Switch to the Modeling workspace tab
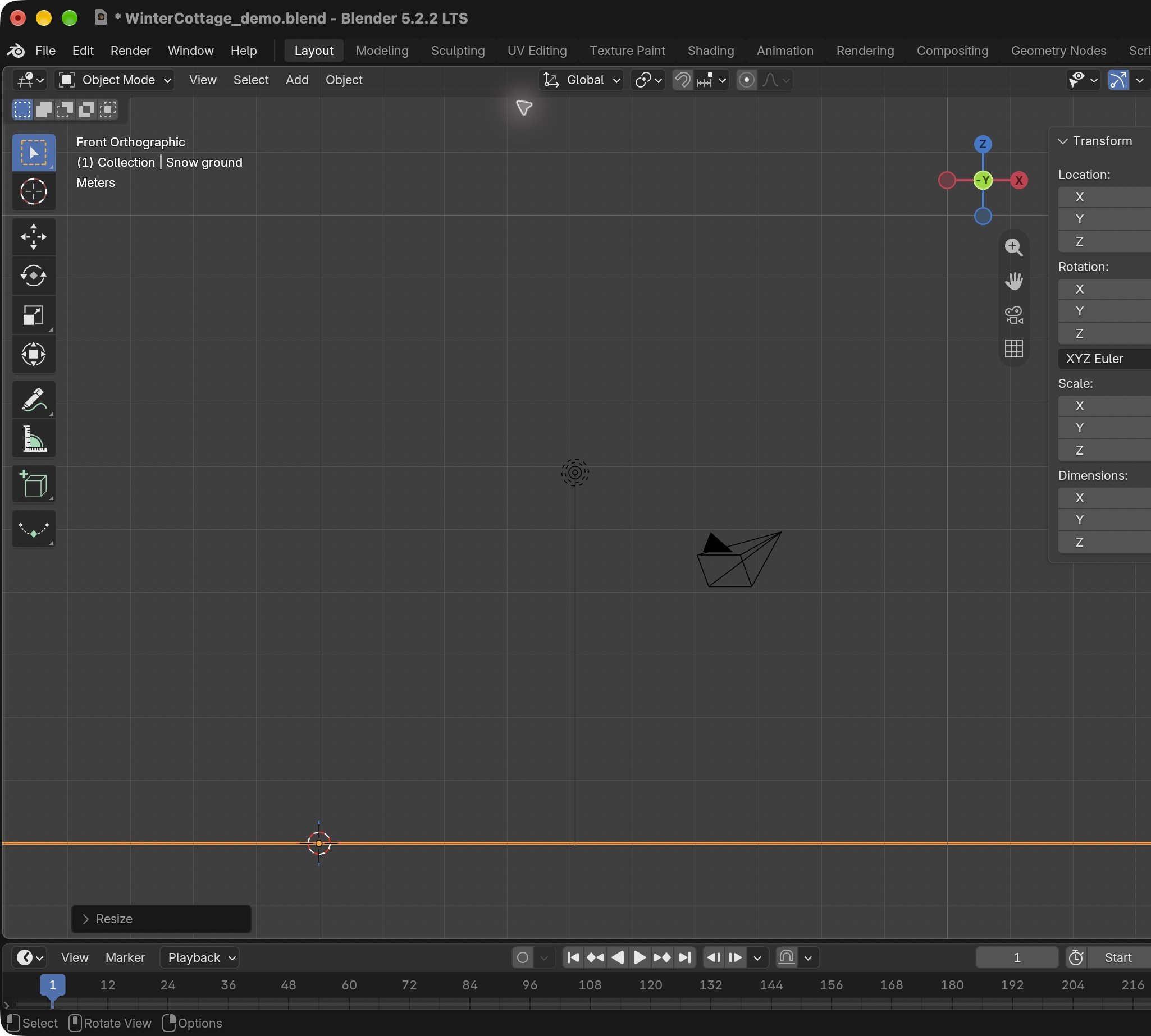 pyautogui.click(x=382, y=51)
